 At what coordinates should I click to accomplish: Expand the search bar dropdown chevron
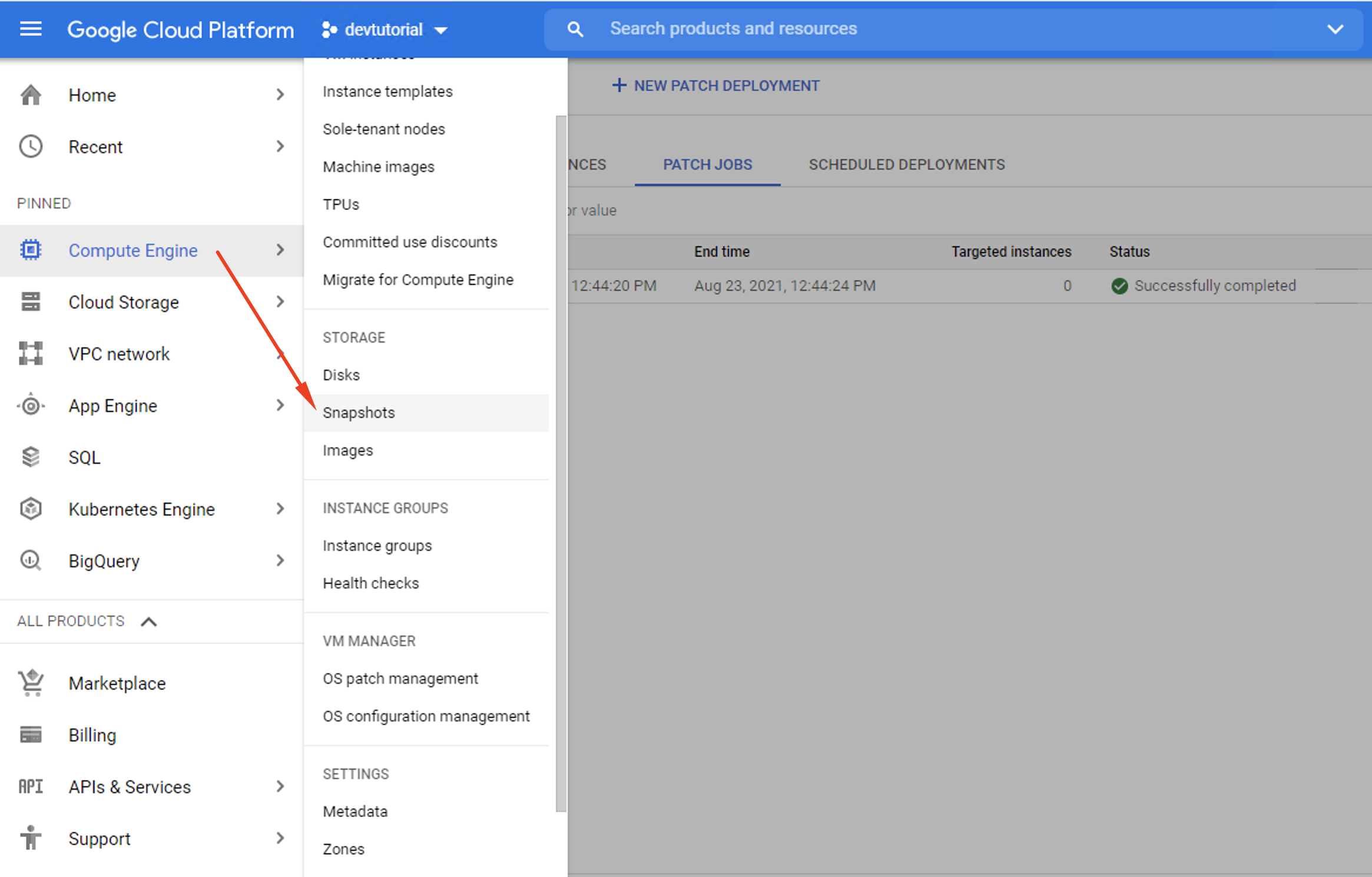[1335, 29]
